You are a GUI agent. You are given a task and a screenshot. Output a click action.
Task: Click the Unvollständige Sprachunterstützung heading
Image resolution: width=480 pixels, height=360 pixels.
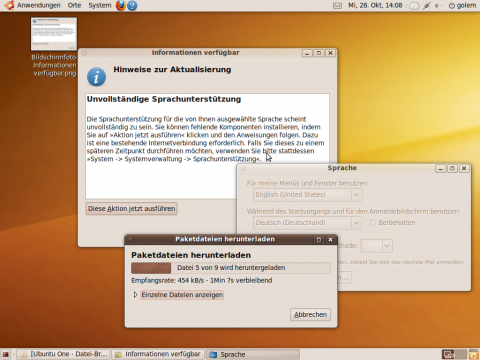164,99
